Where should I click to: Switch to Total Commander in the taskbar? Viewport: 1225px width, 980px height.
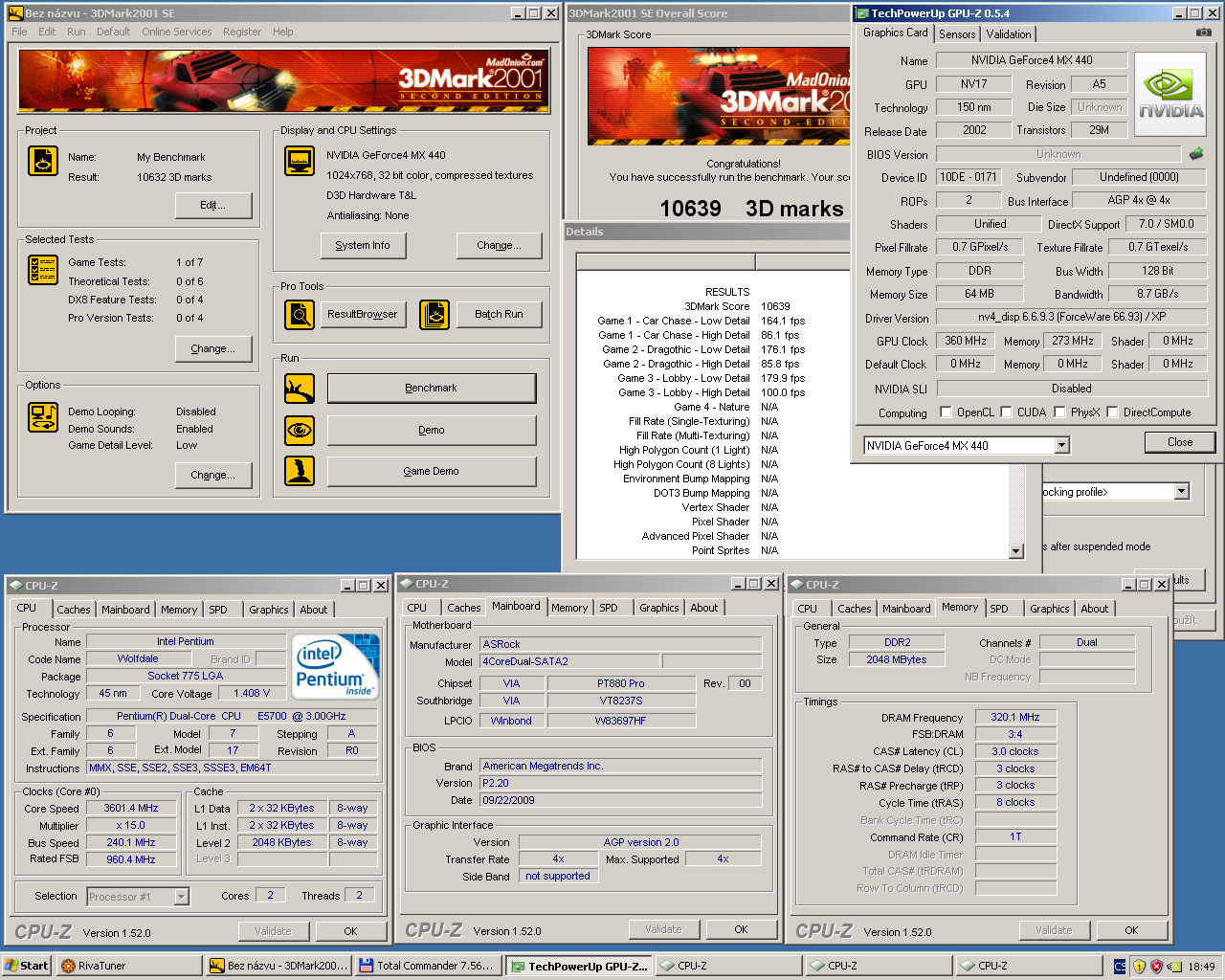(428, 966)
